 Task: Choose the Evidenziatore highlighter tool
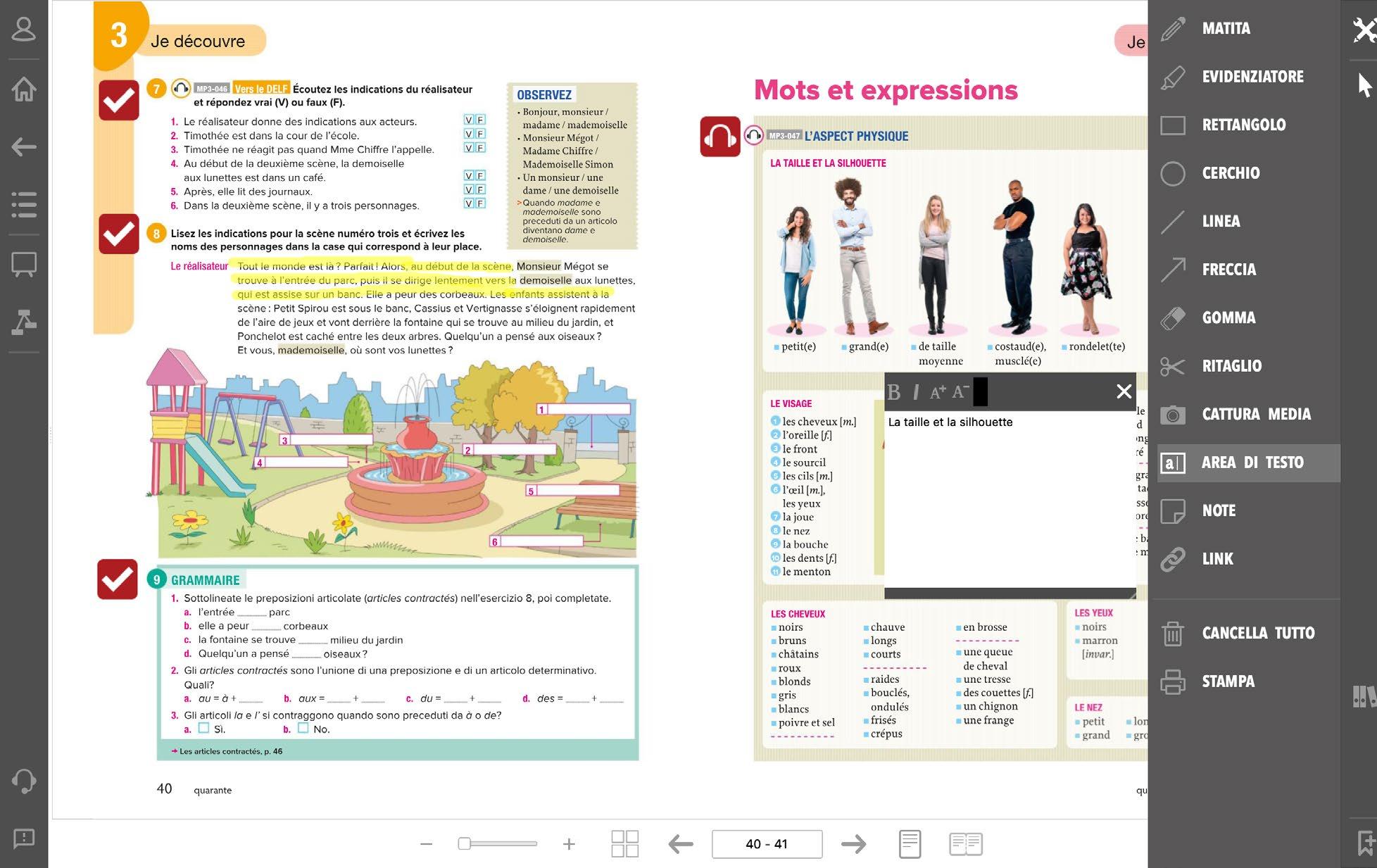pyautogui.click(x=1251, y=77)
